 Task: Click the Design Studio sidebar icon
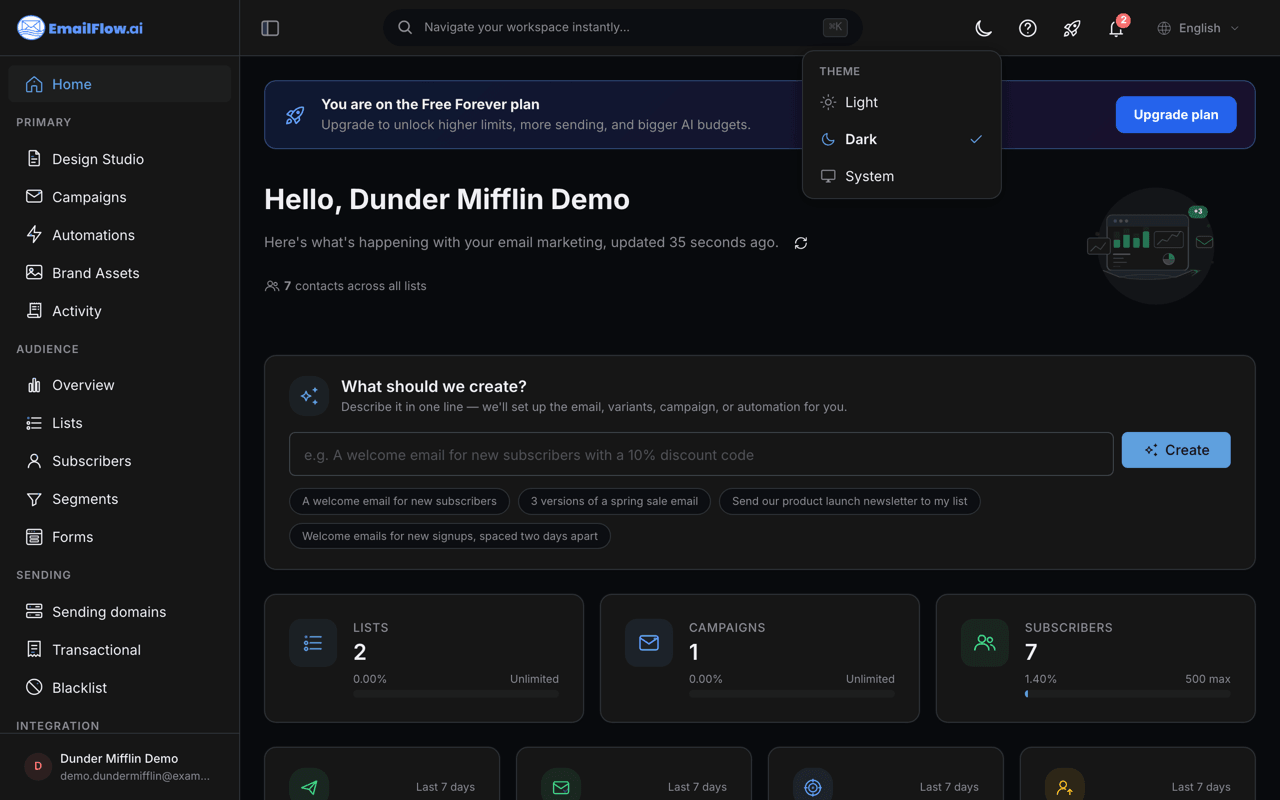click(34, 159)
